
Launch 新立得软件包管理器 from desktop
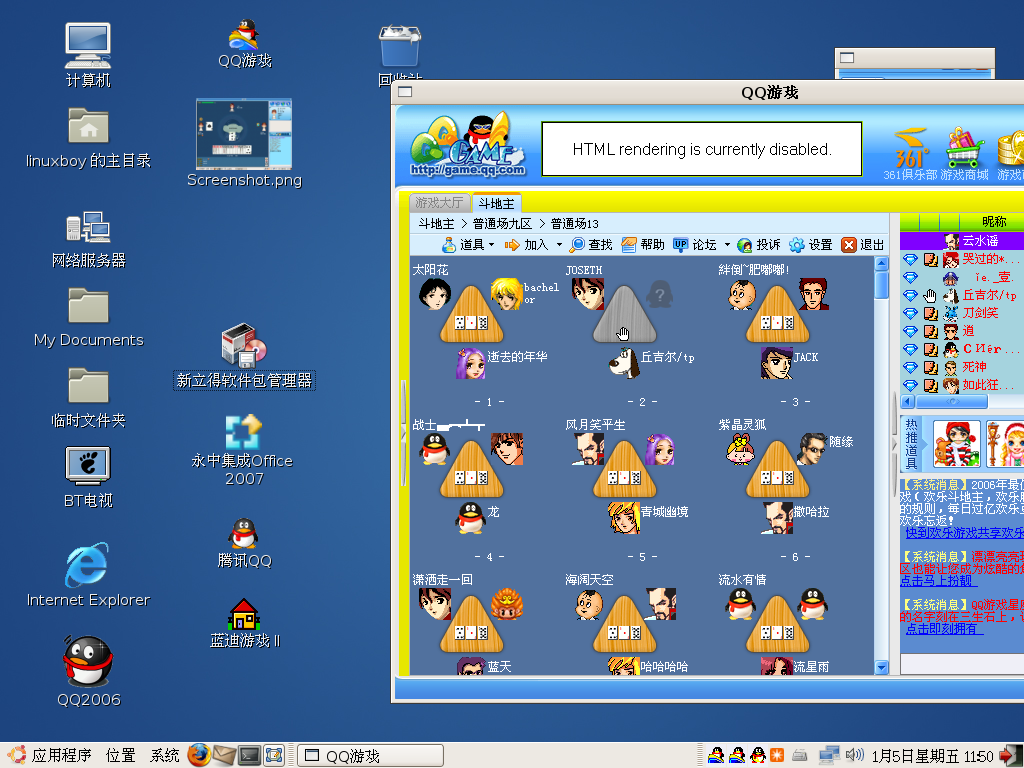[244, 356]
